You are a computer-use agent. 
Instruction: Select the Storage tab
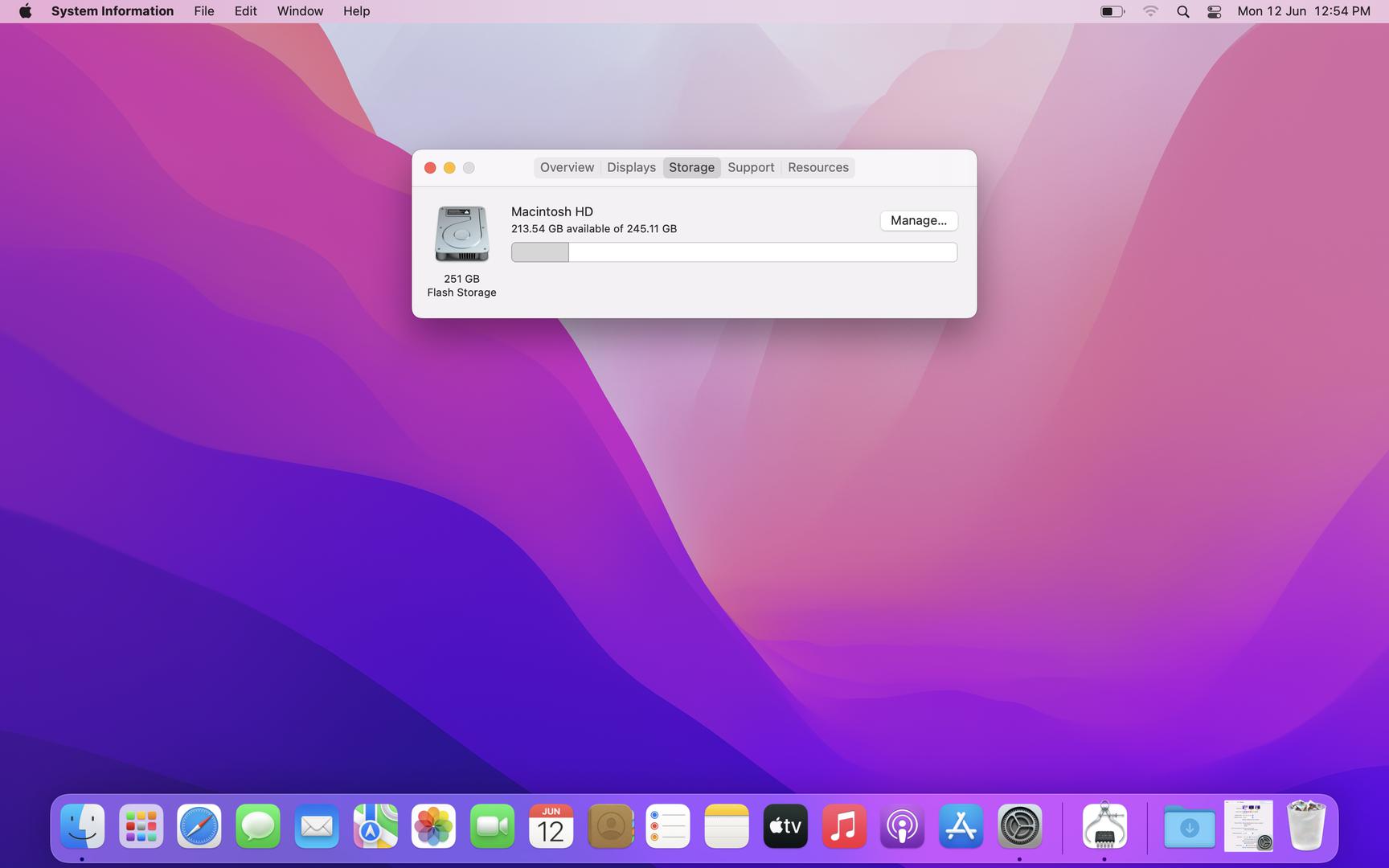pos(691,167)
